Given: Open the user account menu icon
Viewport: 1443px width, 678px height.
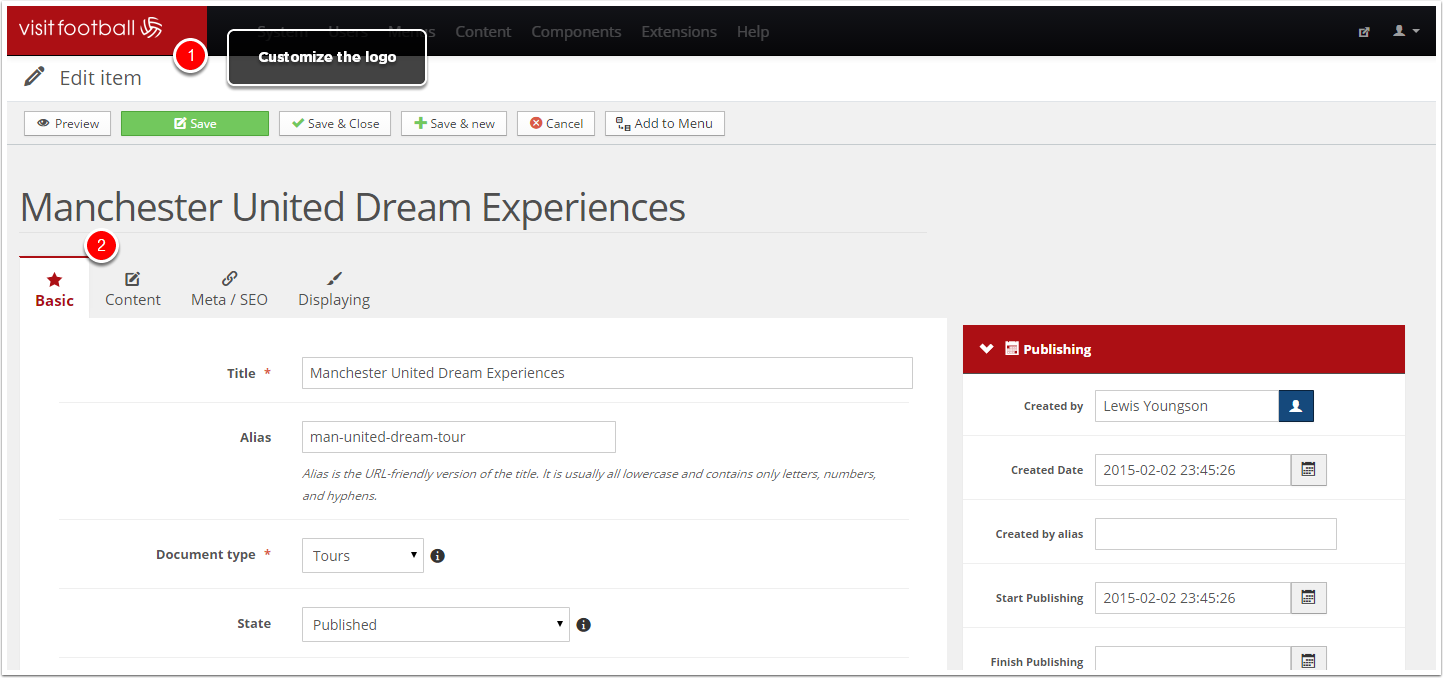Looking at the screenshot, I should [x=1406, y=31].
